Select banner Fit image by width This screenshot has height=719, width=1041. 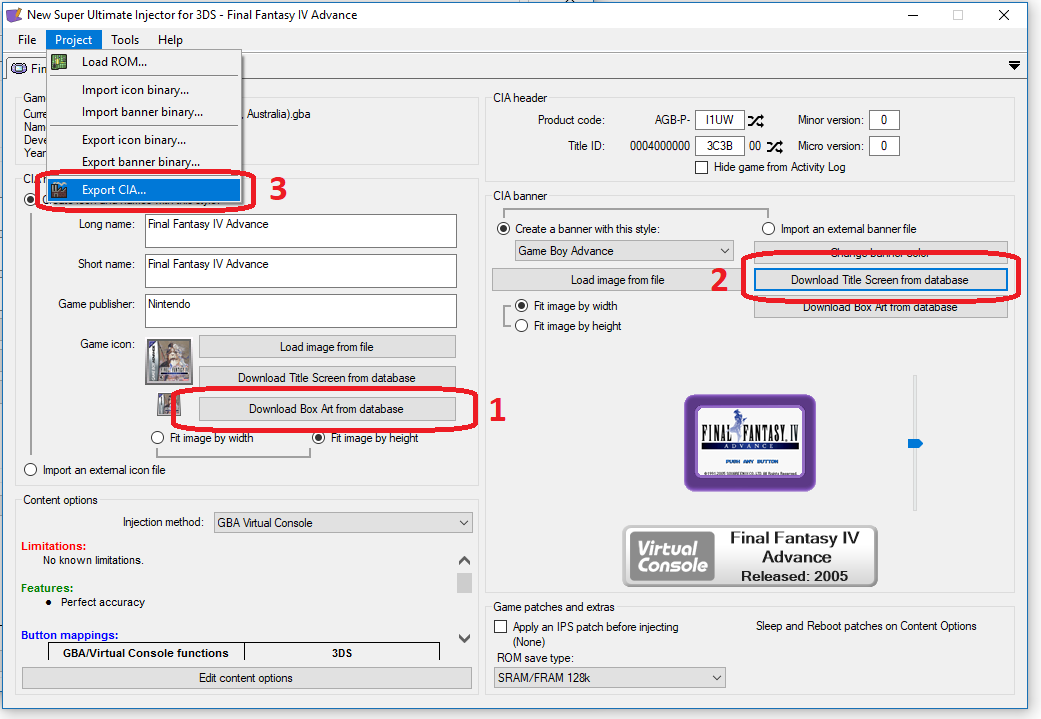click(522, 306)
